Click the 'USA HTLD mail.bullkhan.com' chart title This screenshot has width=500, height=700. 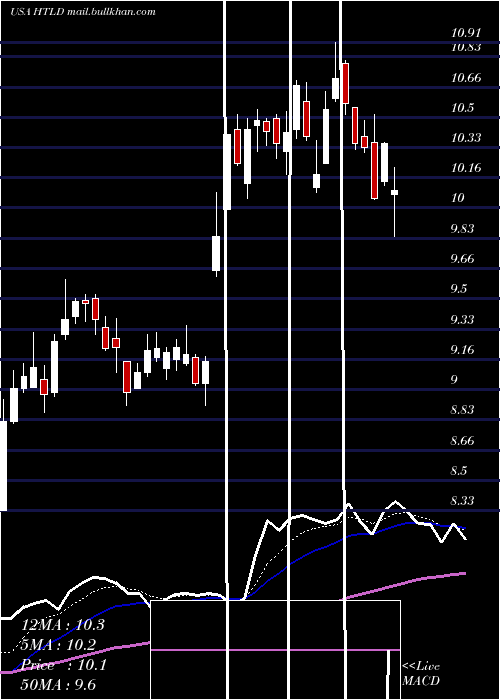pyautogui.click(x=83, y=11)
